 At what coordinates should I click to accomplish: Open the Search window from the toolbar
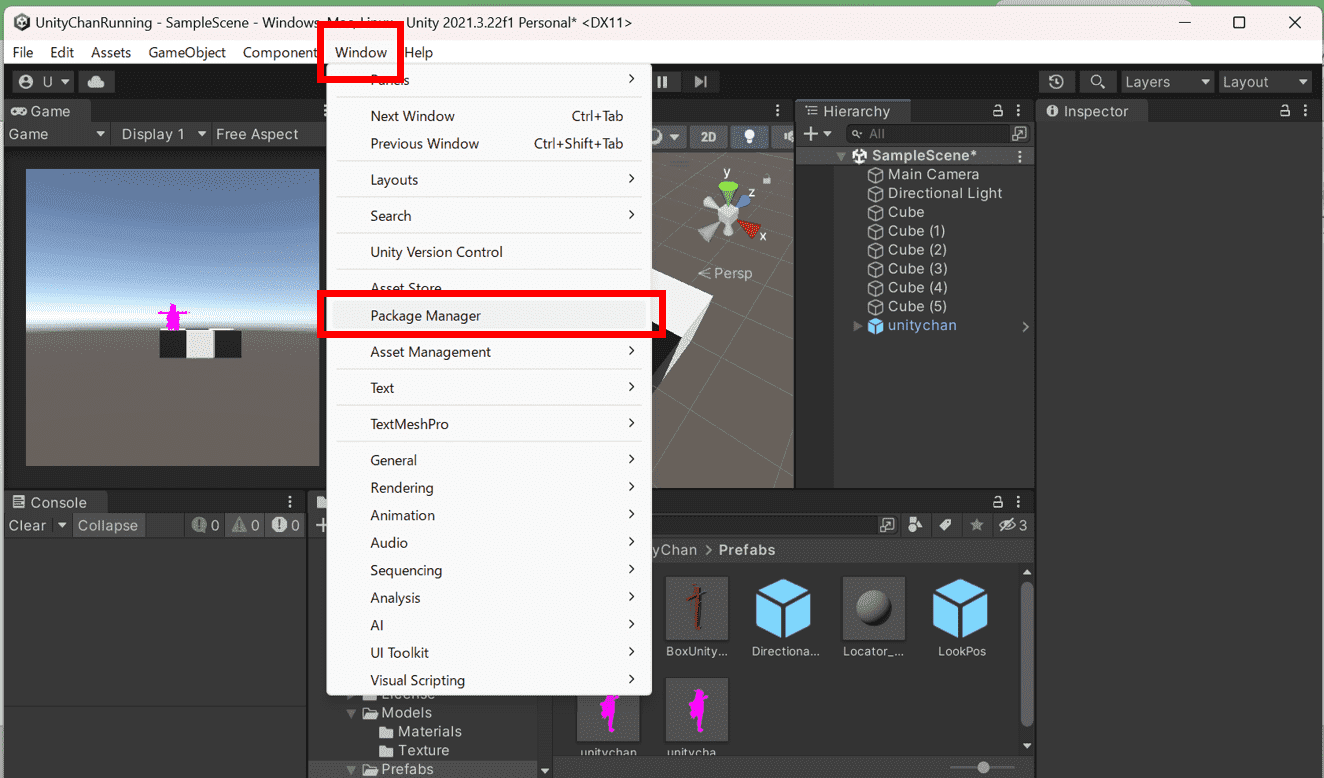coord(1097,81)
